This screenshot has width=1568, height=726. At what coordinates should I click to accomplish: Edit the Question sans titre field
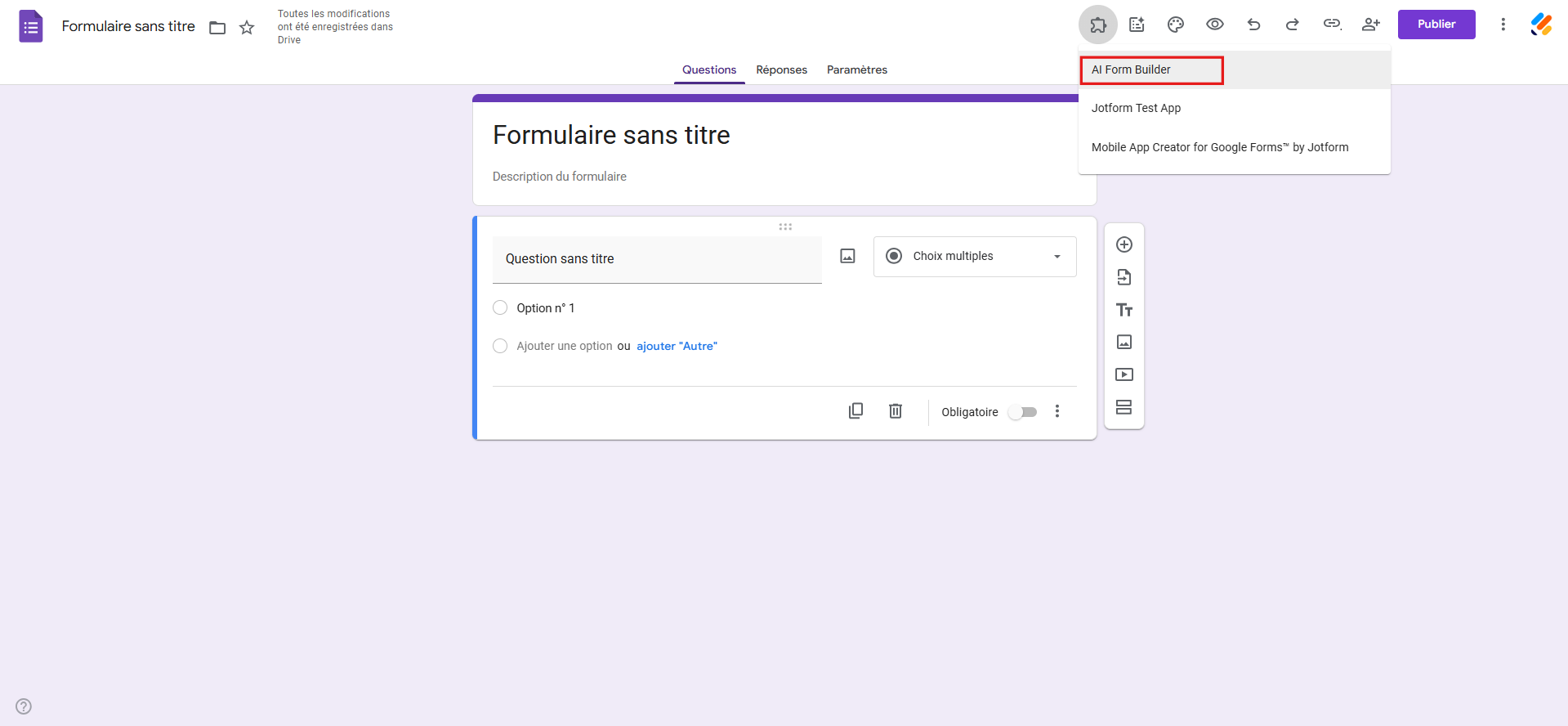tap(657, 259)
